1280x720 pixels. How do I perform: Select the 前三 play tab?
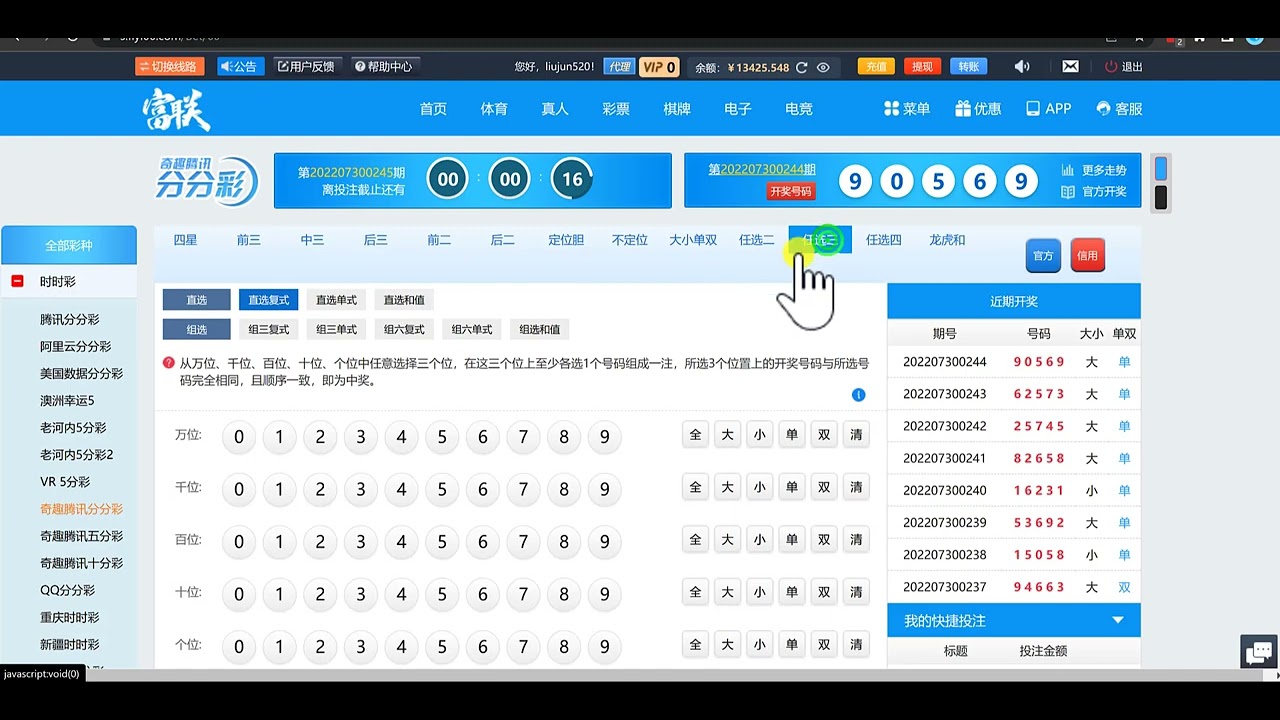[x=248, y=240]
